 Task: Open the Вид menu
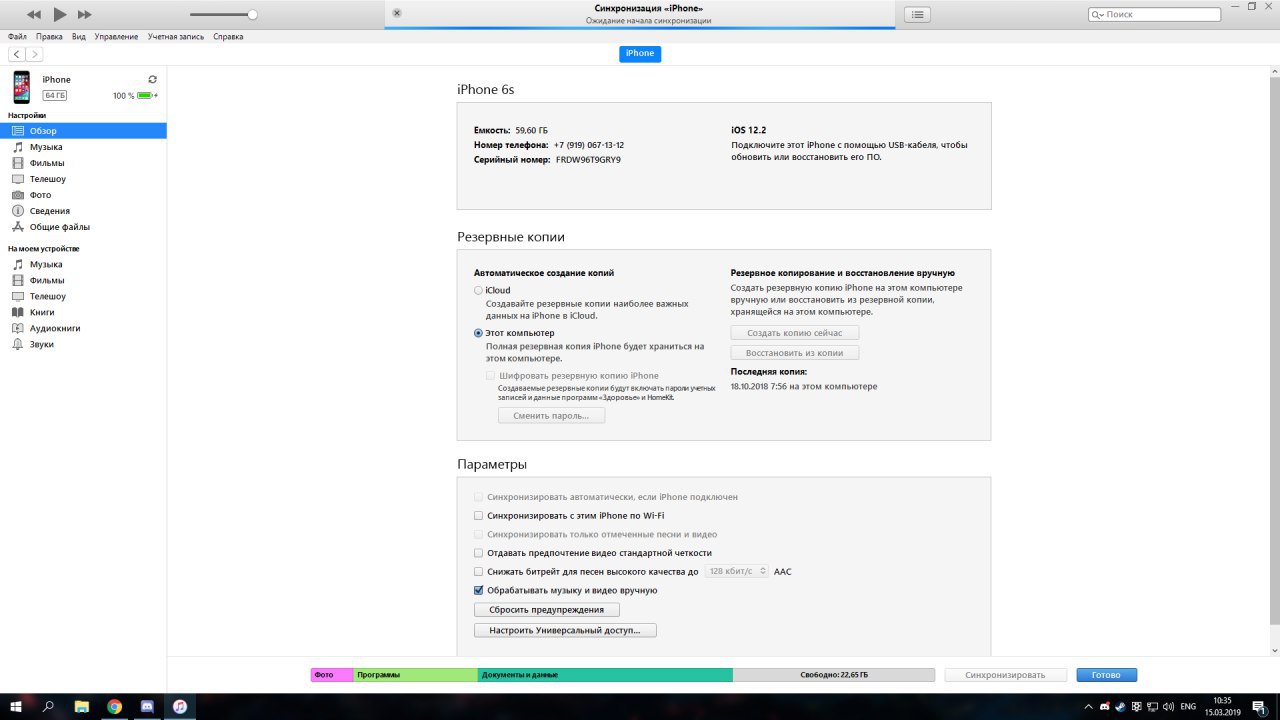pos(79,37)
